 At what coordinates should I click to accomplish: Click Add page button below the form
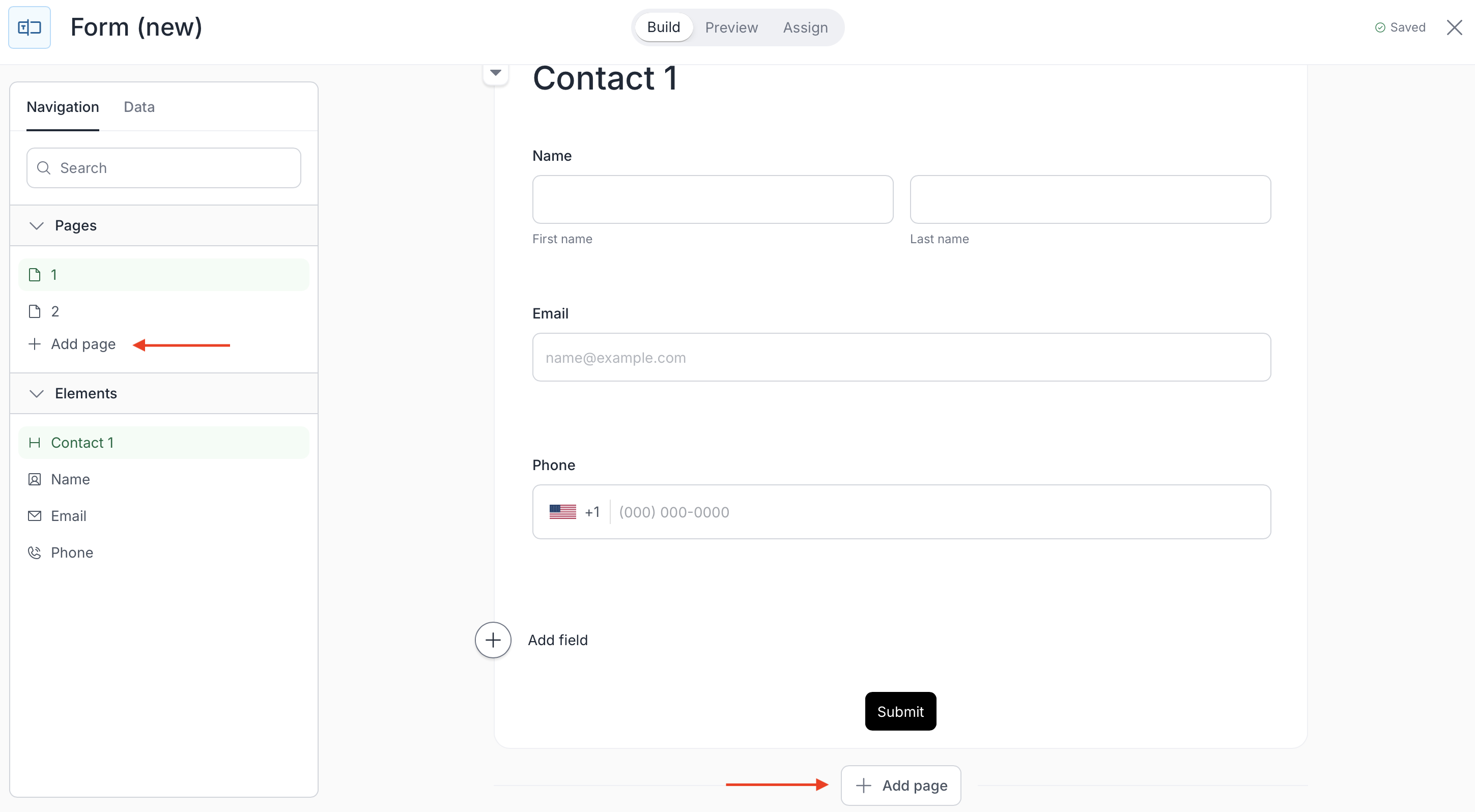point(900,785)
